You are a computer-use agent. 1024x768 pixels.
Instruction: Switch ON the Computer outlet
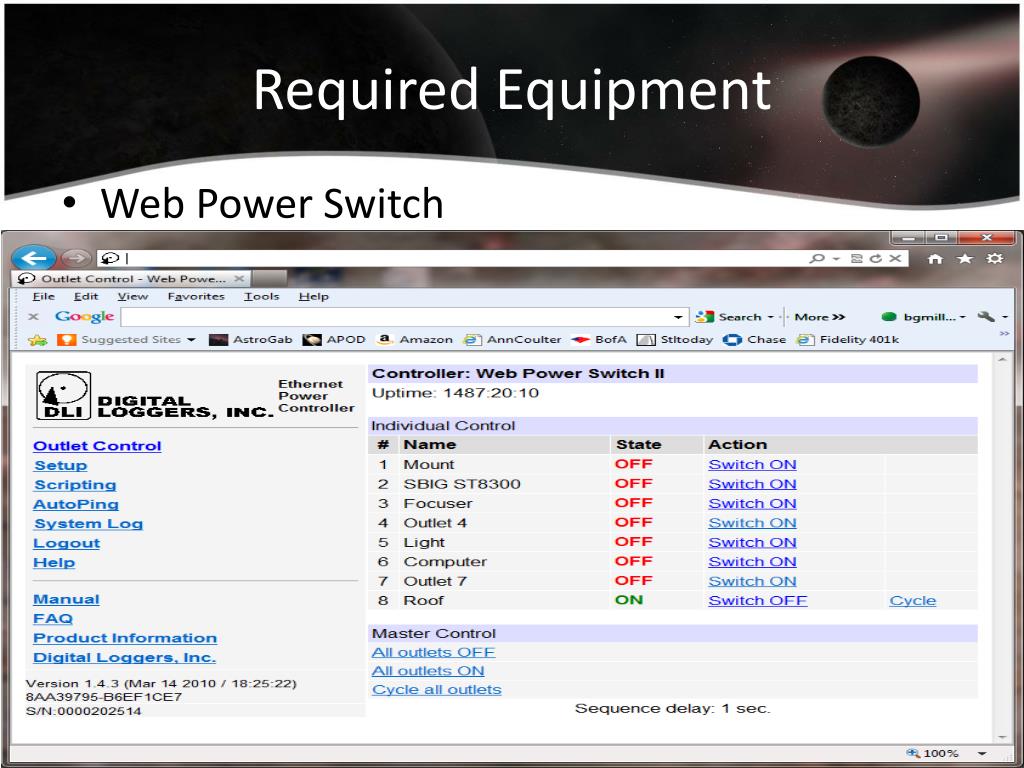(x=752, y=562)
